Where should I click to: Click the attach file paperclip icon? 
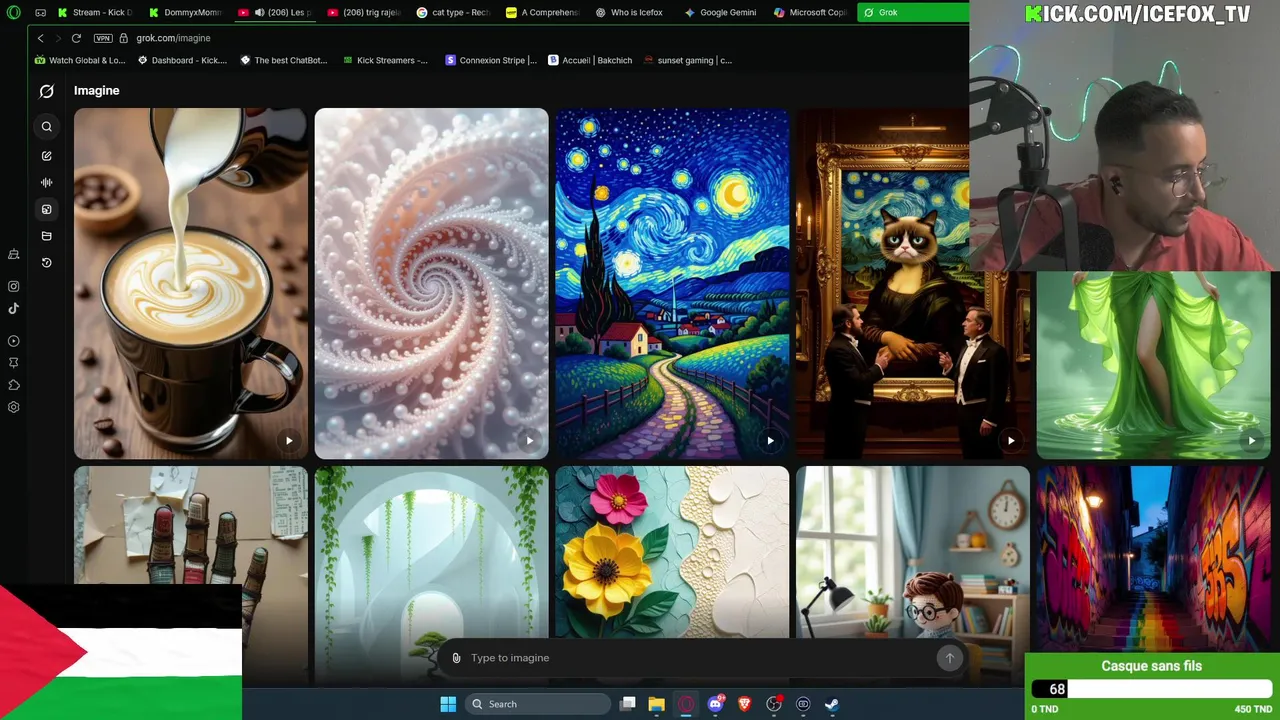(x=456, y=658)
